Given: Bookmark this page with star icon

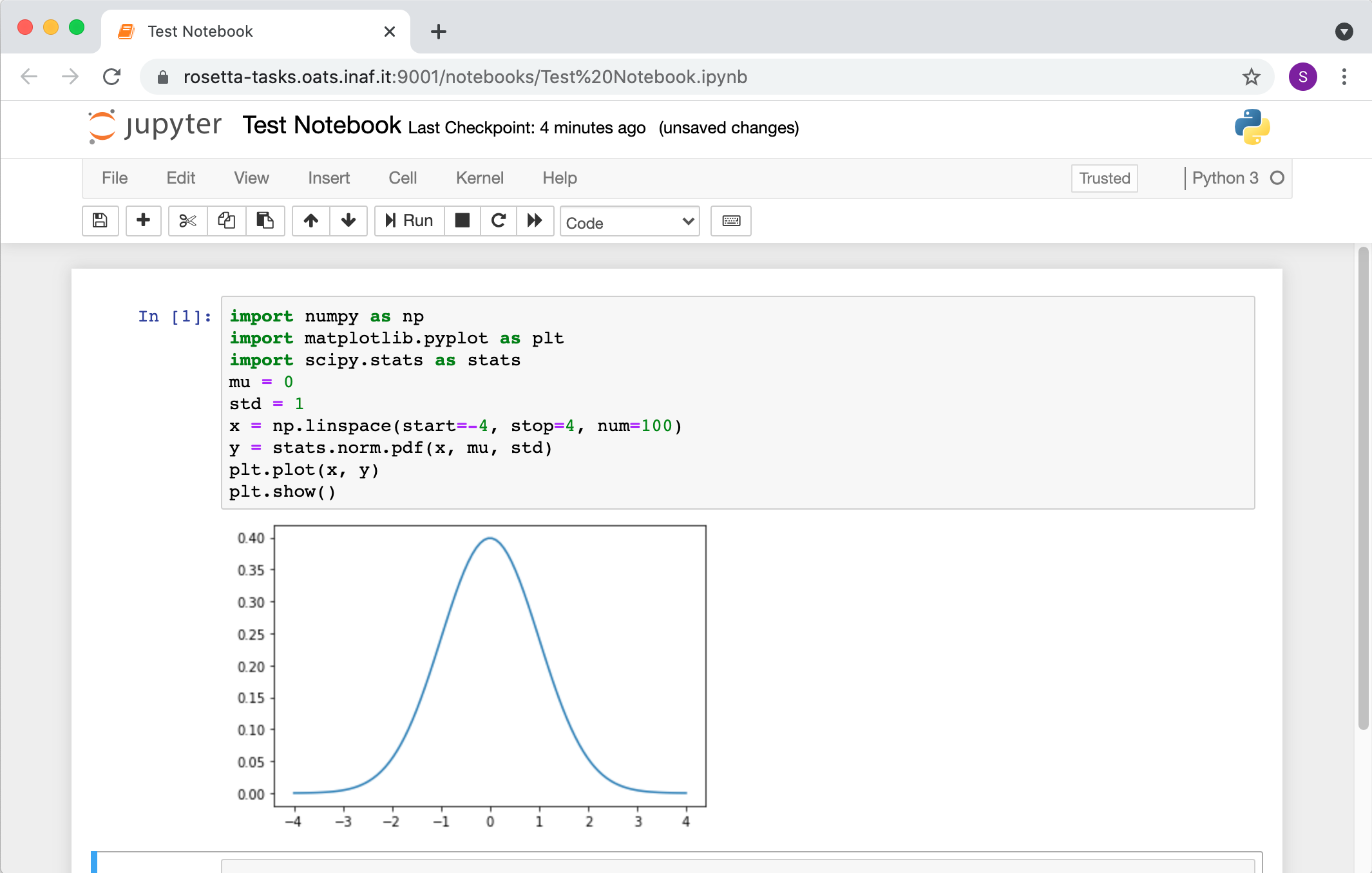Looking at the screenshot, I should point(1251,77).
